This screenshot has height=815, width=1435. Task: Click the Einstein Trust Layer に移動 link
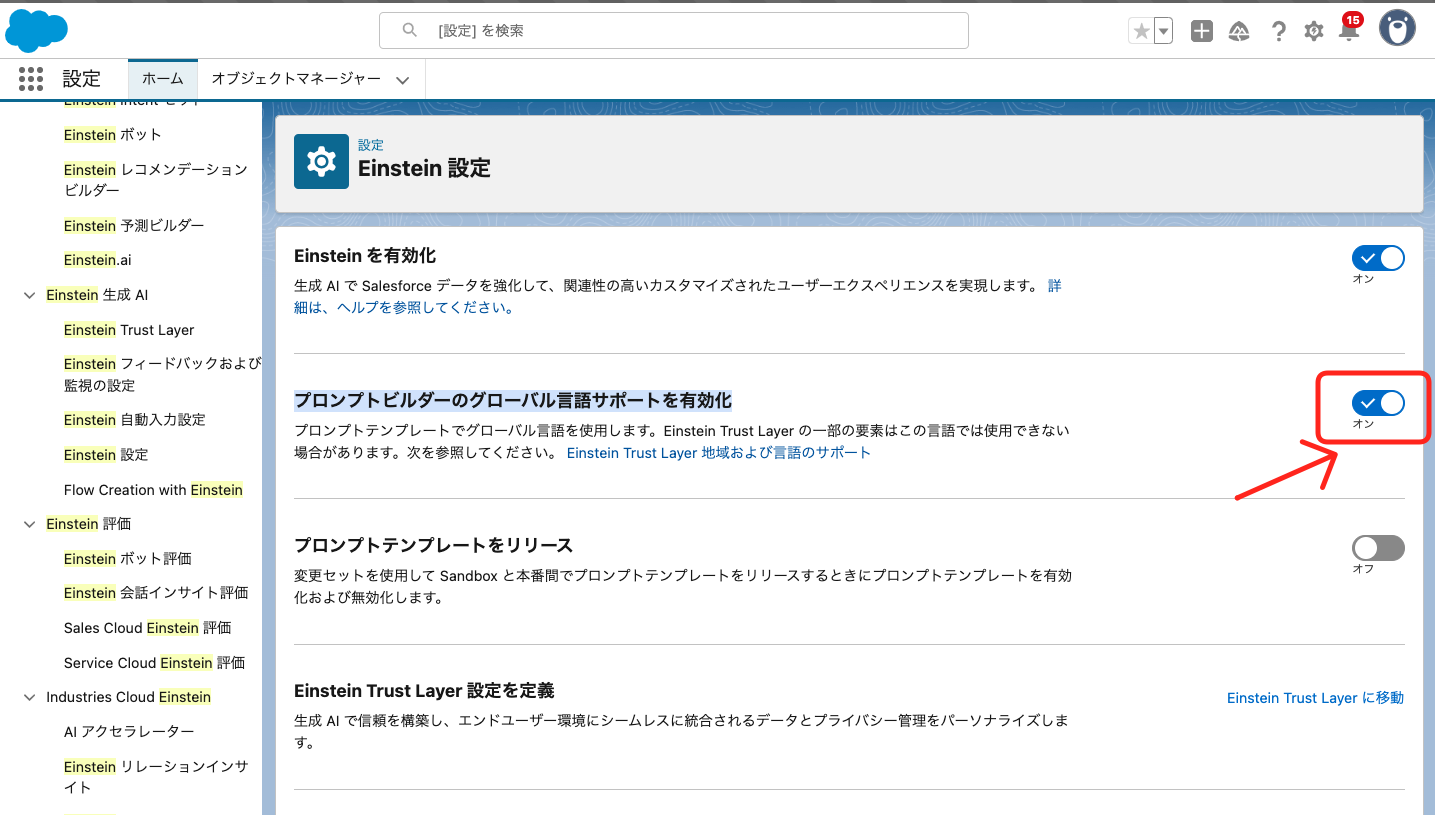click(x=1315, y=698)
